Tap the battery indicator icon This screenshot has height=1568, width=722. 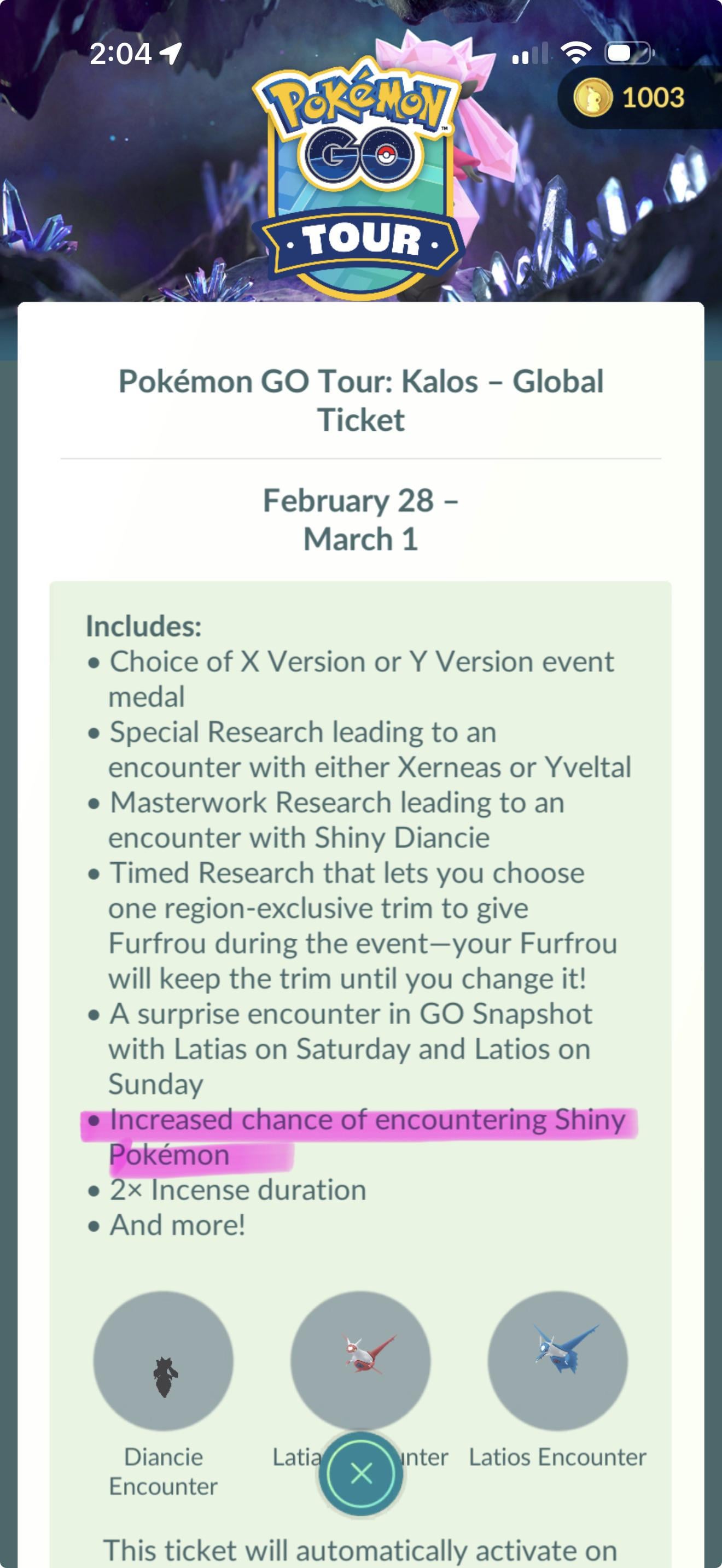coord(628,54)
